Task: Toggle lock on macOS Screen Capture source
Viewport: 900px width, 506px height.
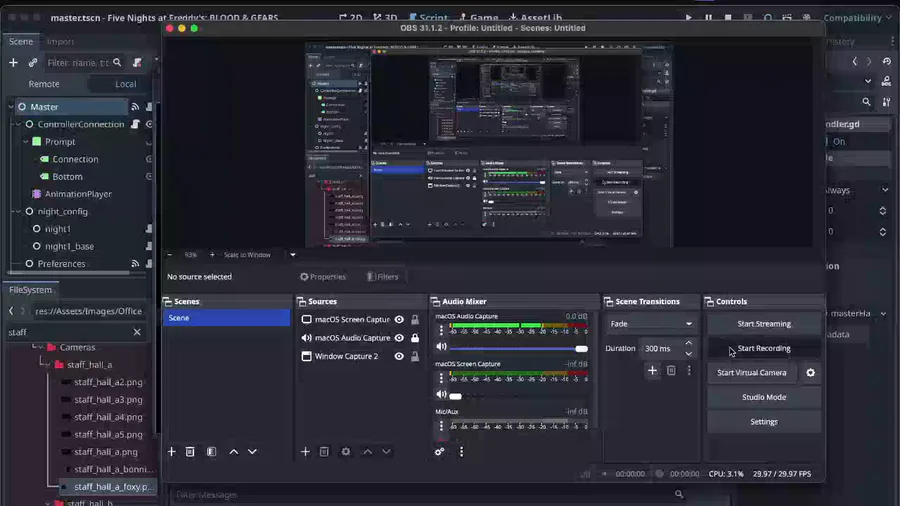Action: pos(415,320)
